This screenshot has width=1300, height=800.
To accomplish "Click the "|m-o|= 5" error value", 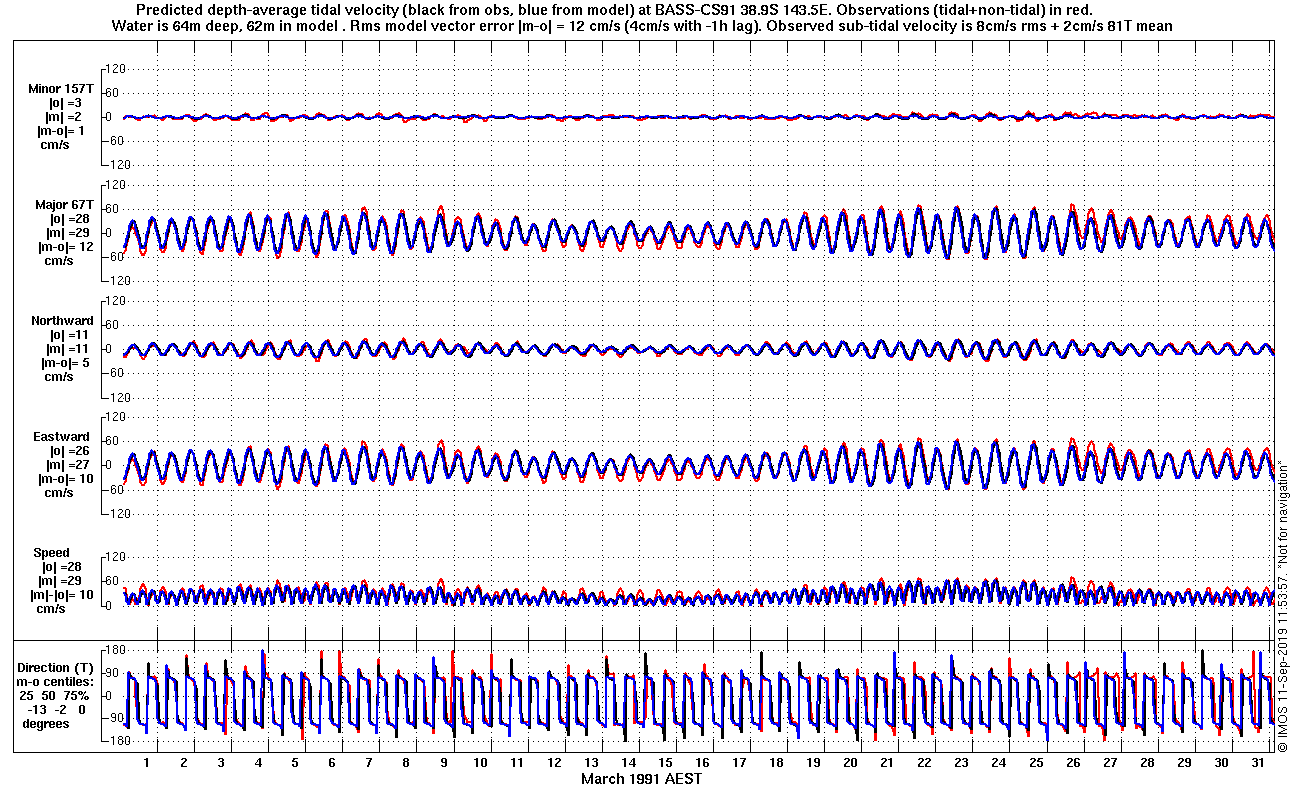I will point(66,363).
